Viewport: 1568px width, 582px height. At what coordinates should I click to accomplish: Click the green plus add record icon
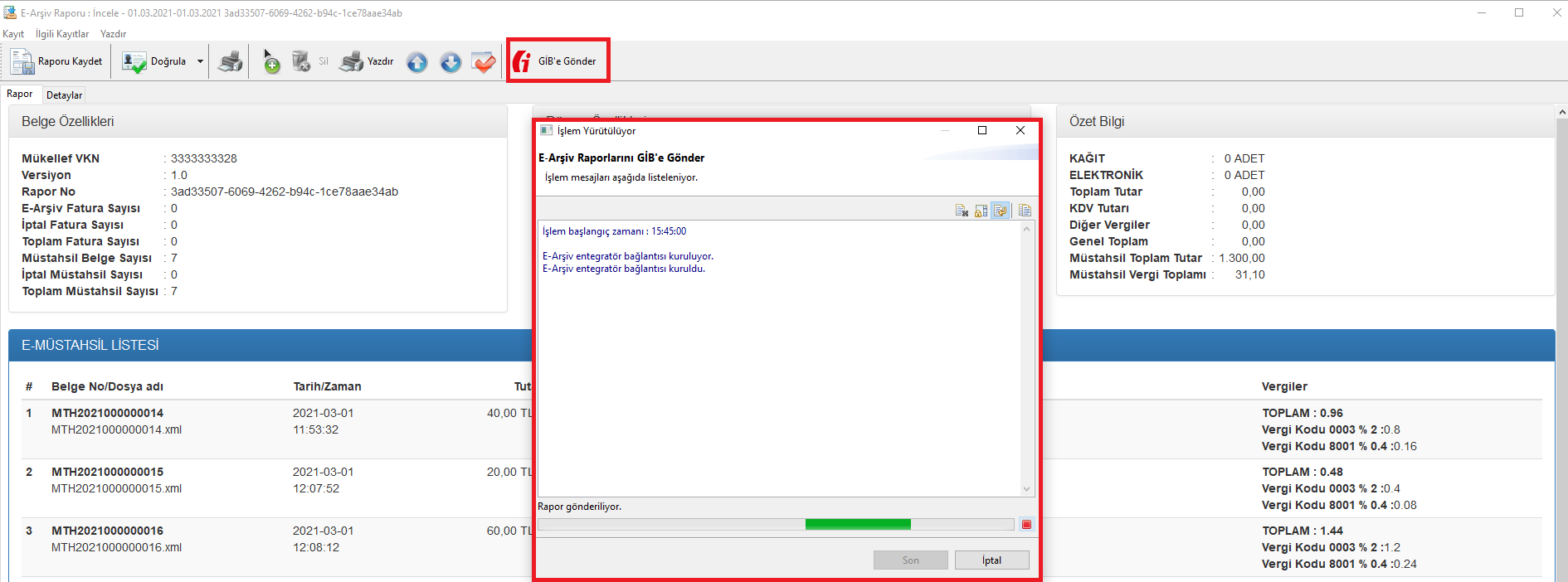click(271, 61)
